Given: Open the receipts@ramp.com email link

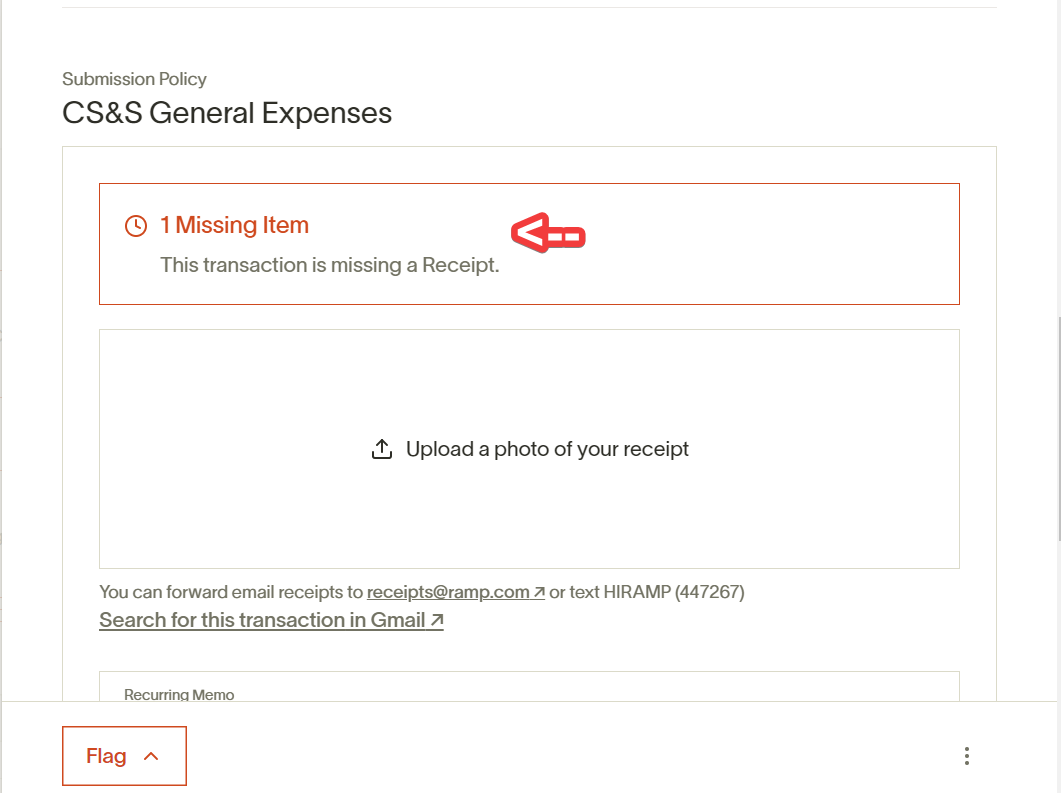Looking at the screenshot, I should pos(448,592).
